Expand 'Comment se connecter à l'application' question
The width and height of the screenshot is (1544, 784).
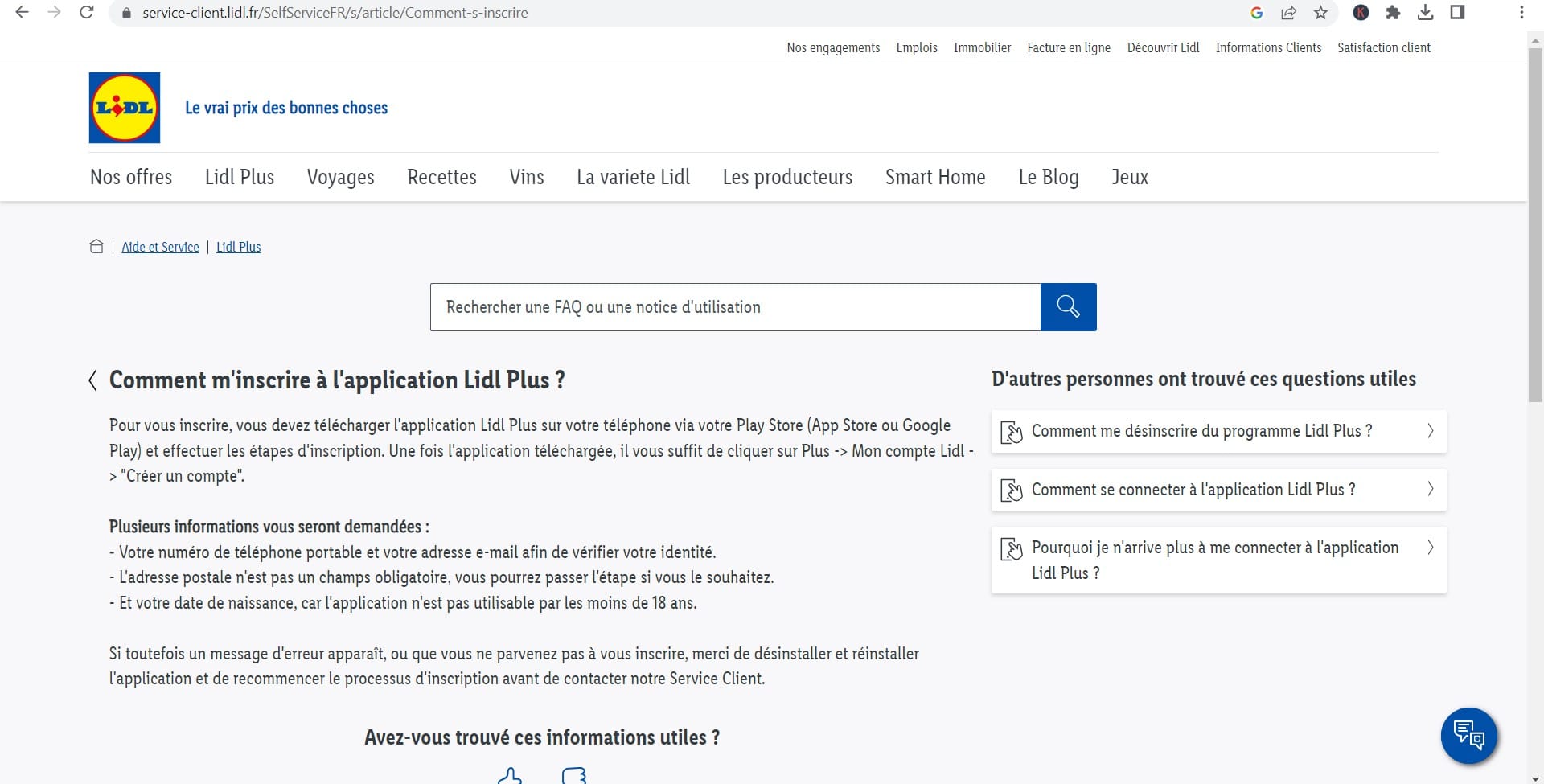(x=1218, y=490)
